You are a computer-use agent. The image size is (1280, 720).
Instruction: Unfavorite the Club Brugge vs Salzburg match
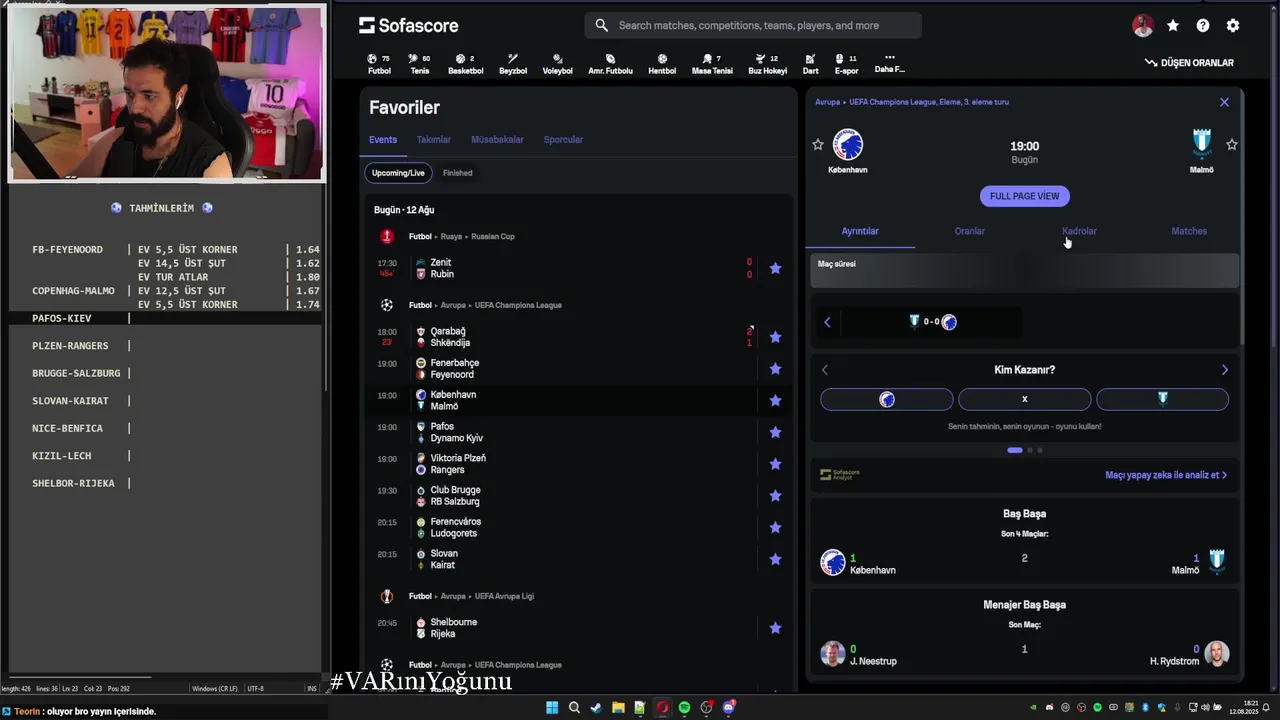(x=775, y=496)
